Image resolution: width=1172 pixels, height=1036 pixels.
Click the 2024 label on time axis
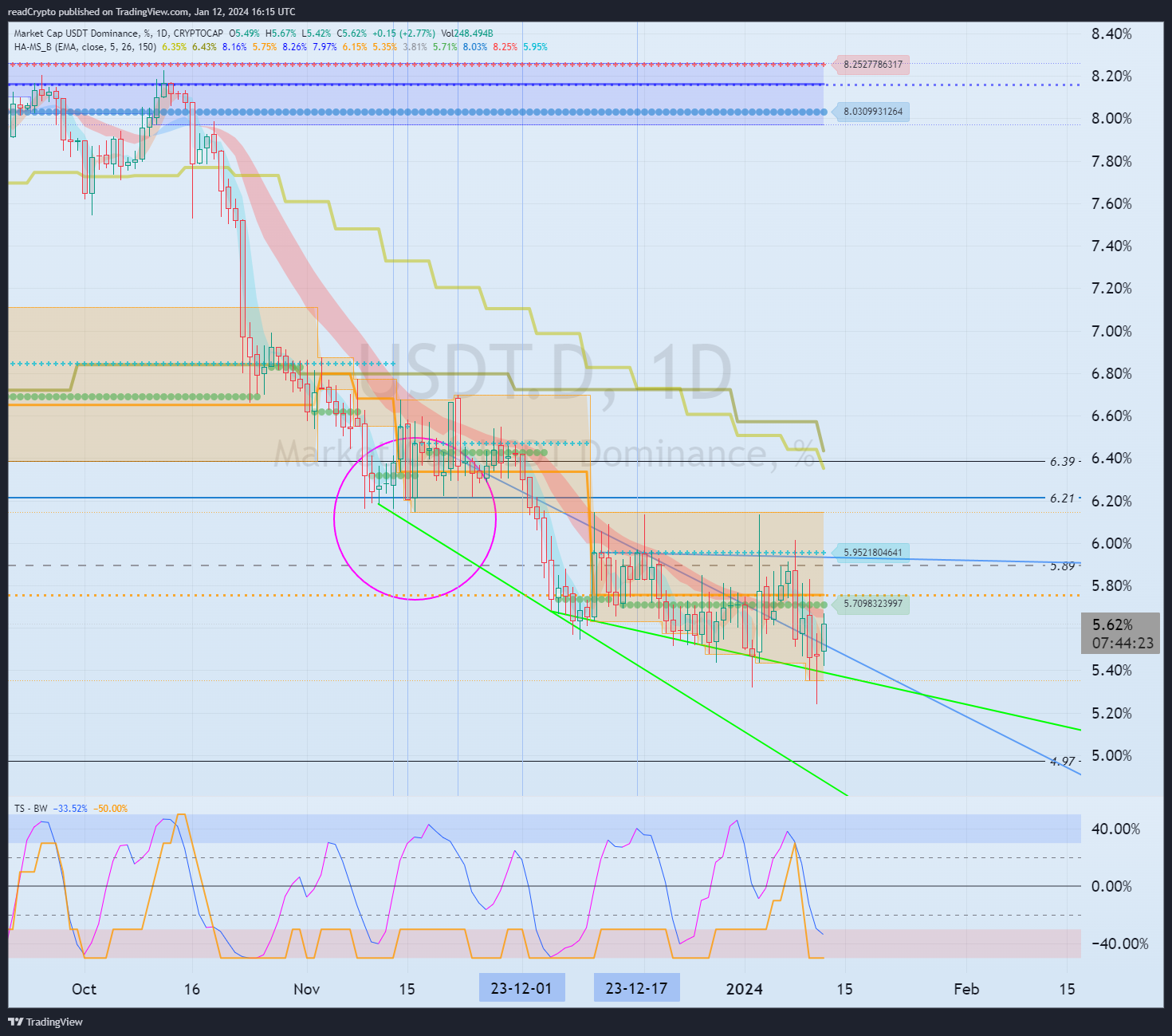[x=744, y=989]
